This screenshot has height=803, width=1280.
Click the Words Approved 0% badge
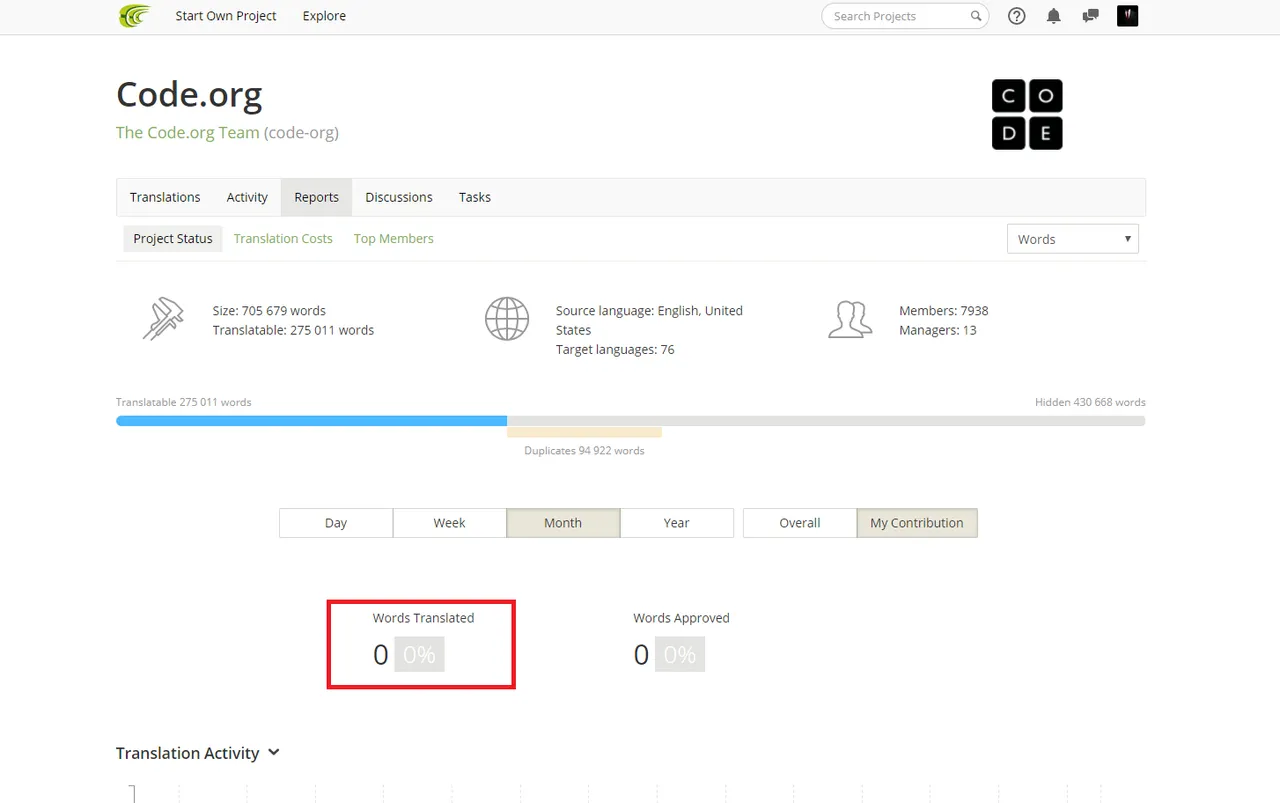[680, 655]
